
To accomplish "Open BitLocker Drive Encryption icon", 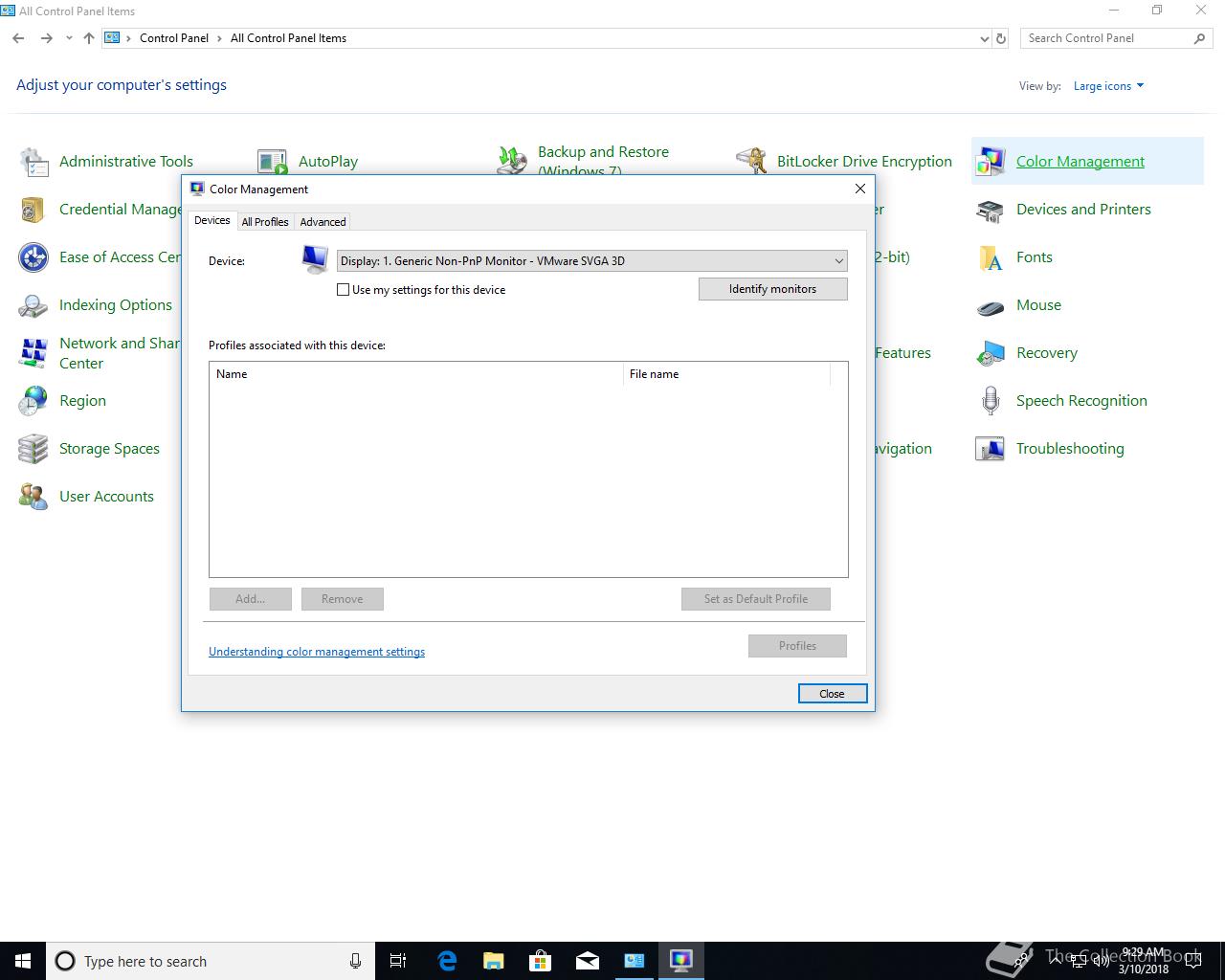I will pos(751,162).
